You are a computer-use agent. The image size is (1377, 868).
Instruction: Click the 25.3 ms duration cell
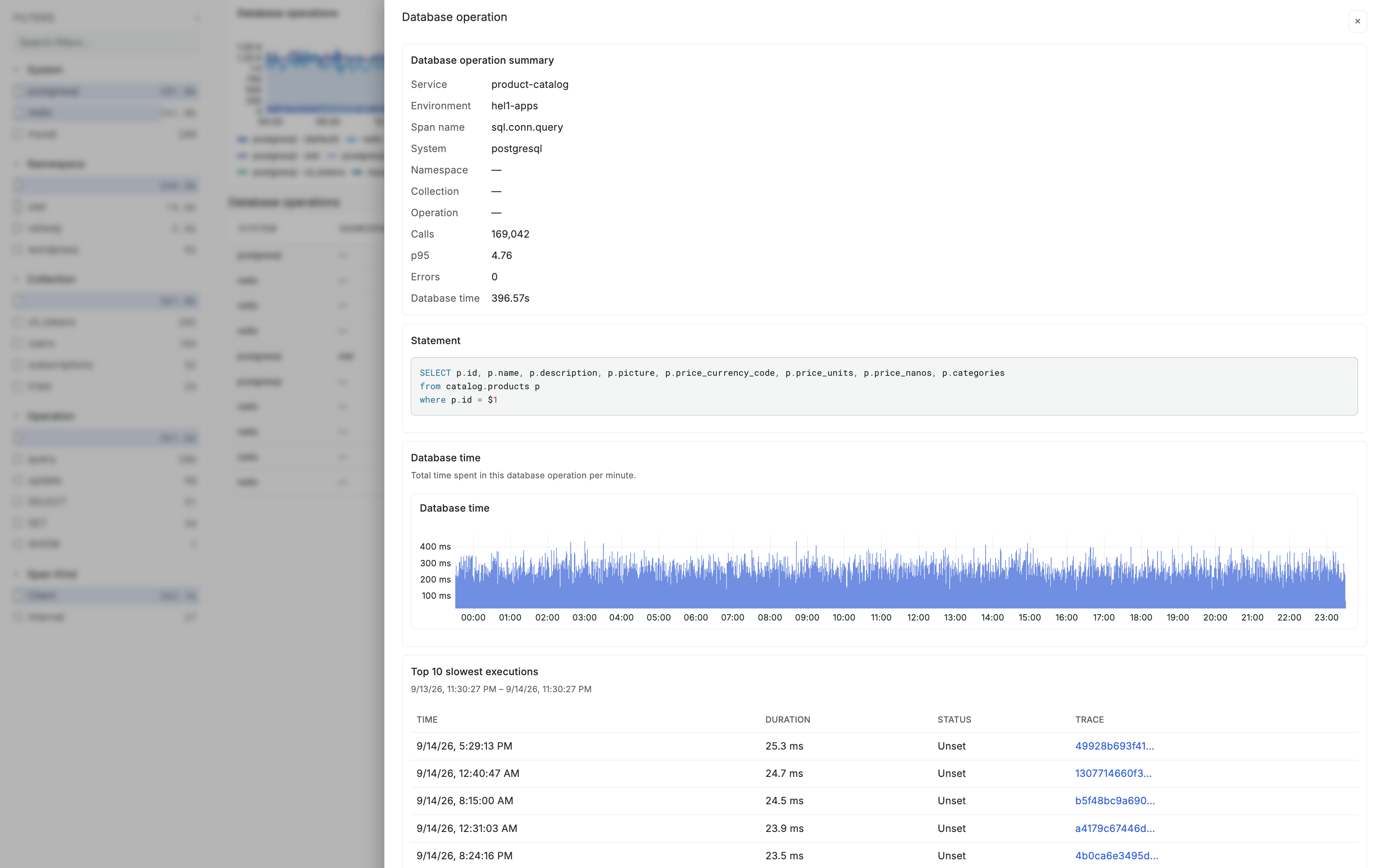coord(784,746)
